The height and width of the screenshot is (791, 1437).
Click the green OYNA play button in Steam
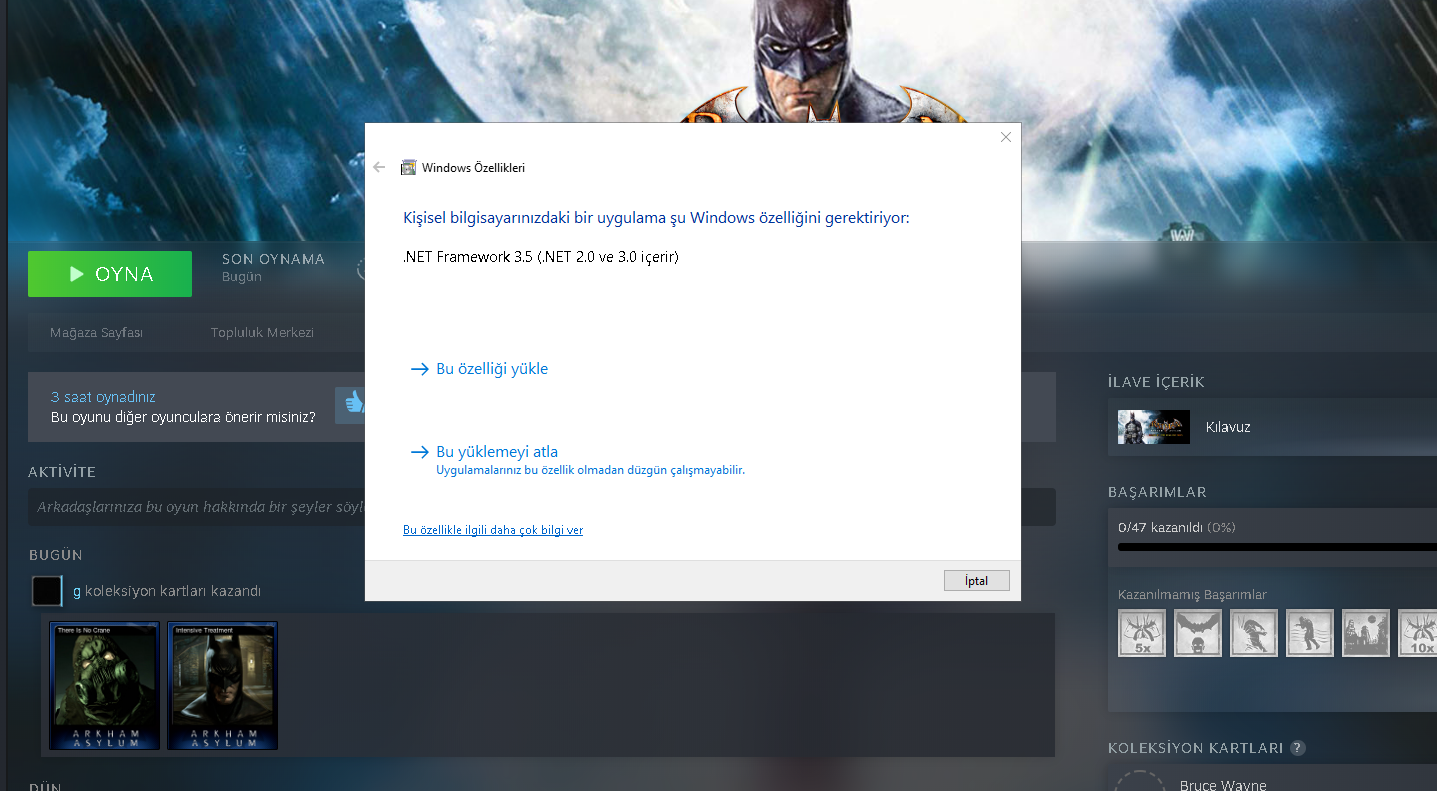pyautogui.click(x=110, y=274)
